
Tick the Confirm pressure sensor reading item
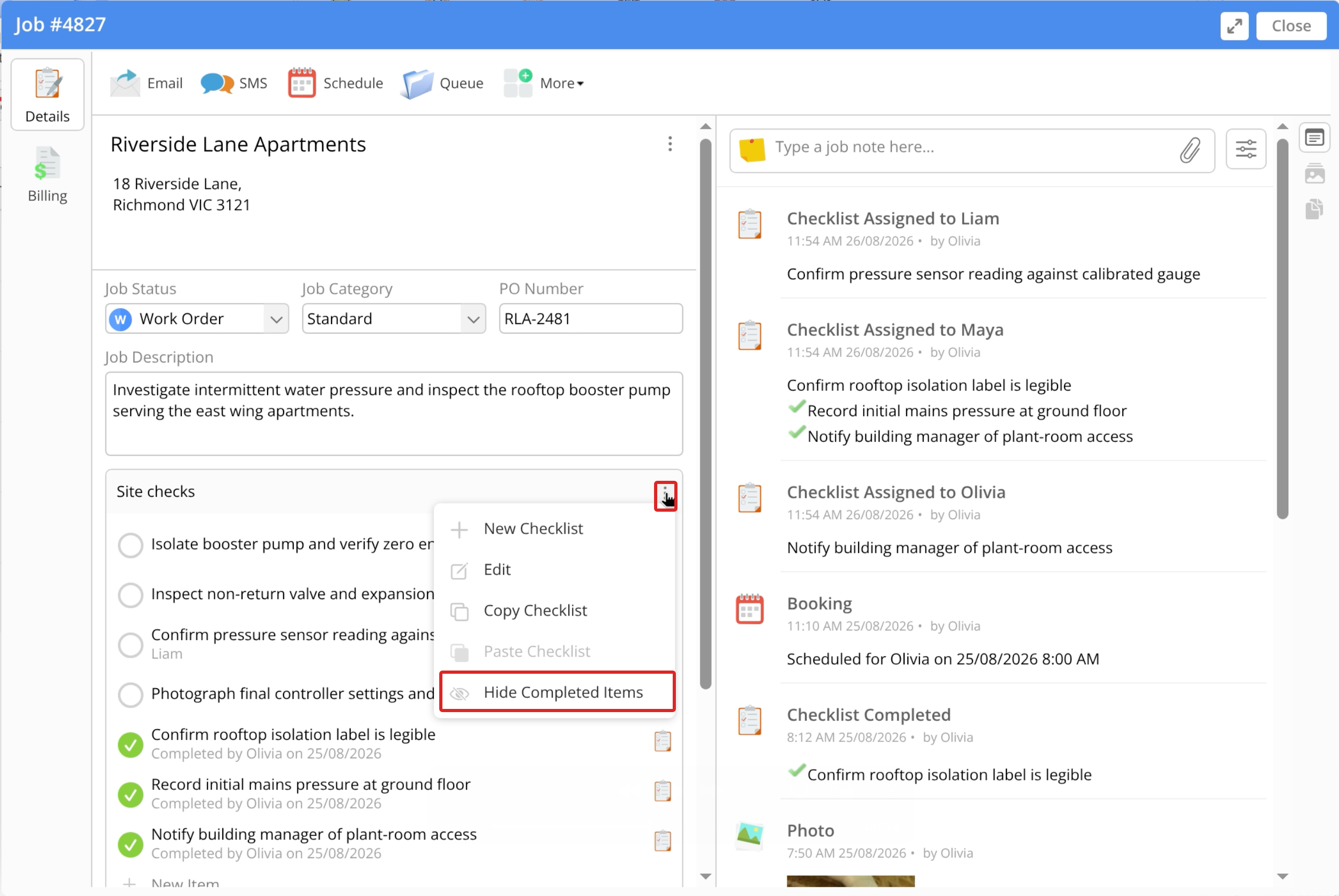coord(130,645)
